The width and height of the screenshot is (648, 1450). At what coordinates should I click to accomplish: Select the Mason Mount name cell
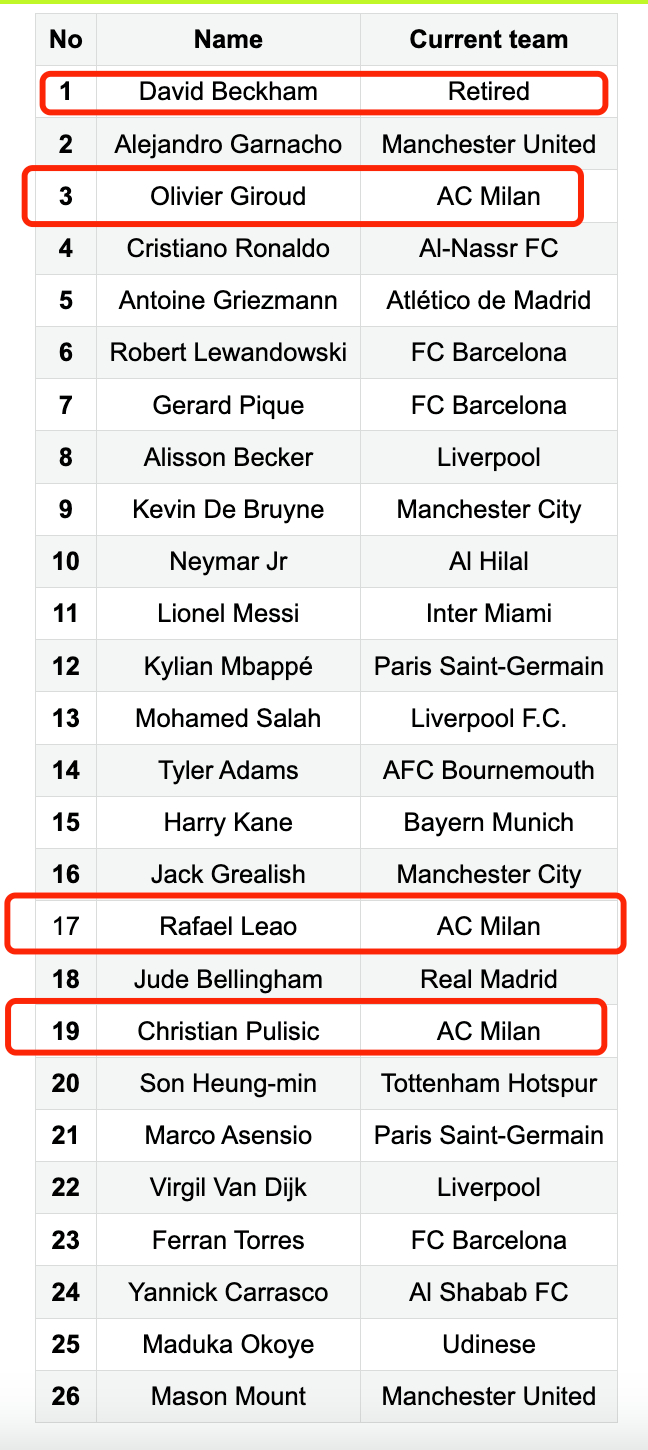pos(228,1397)
